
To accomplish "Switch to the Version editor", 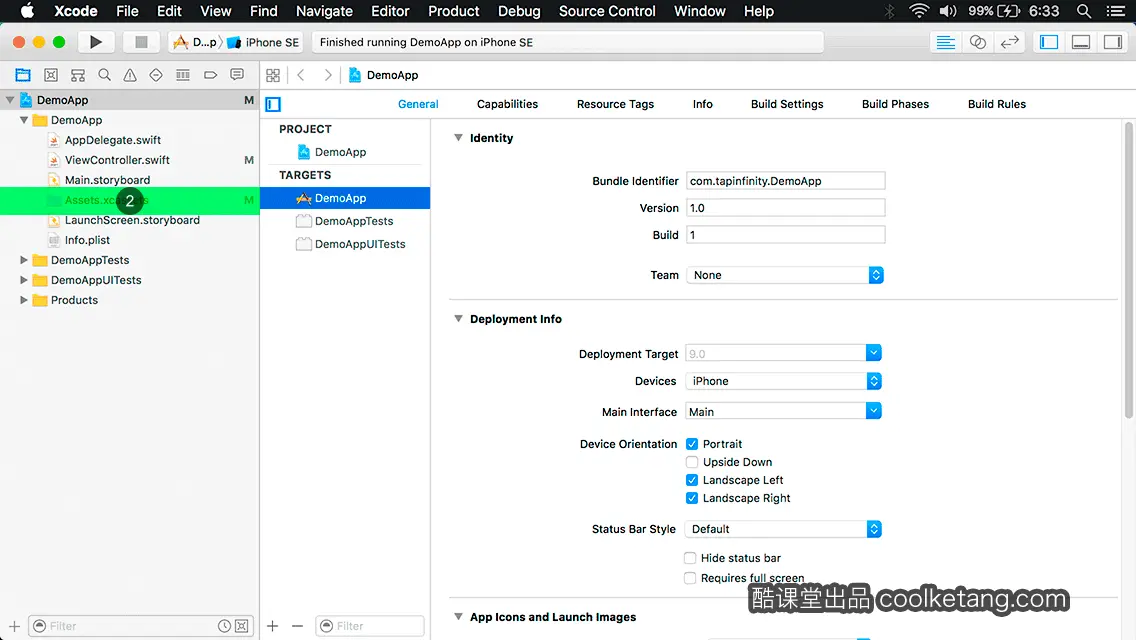I will (1009, 42).
